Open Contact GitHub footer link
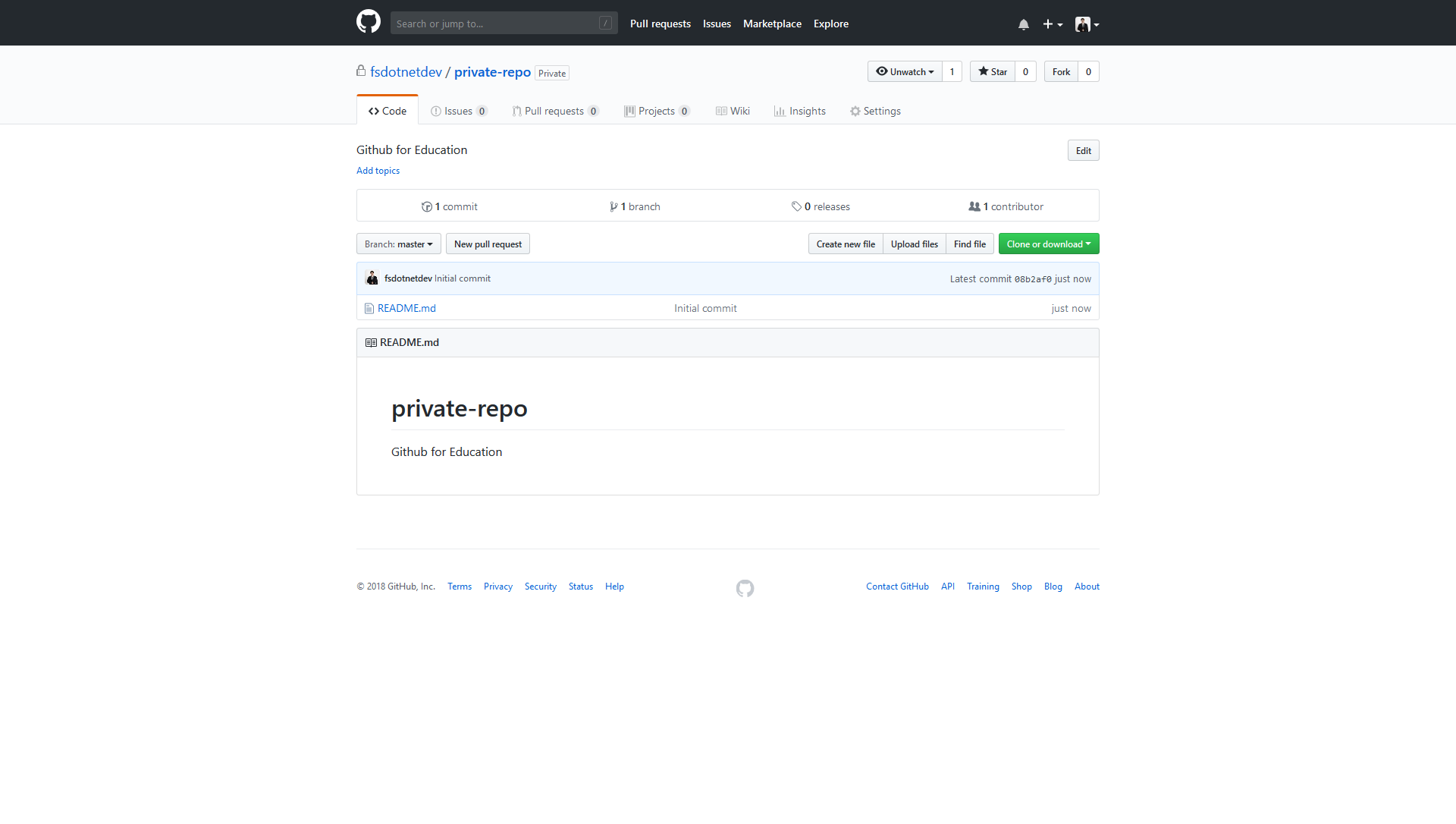Screen dimensions: 1456x824 coord(897,587)
